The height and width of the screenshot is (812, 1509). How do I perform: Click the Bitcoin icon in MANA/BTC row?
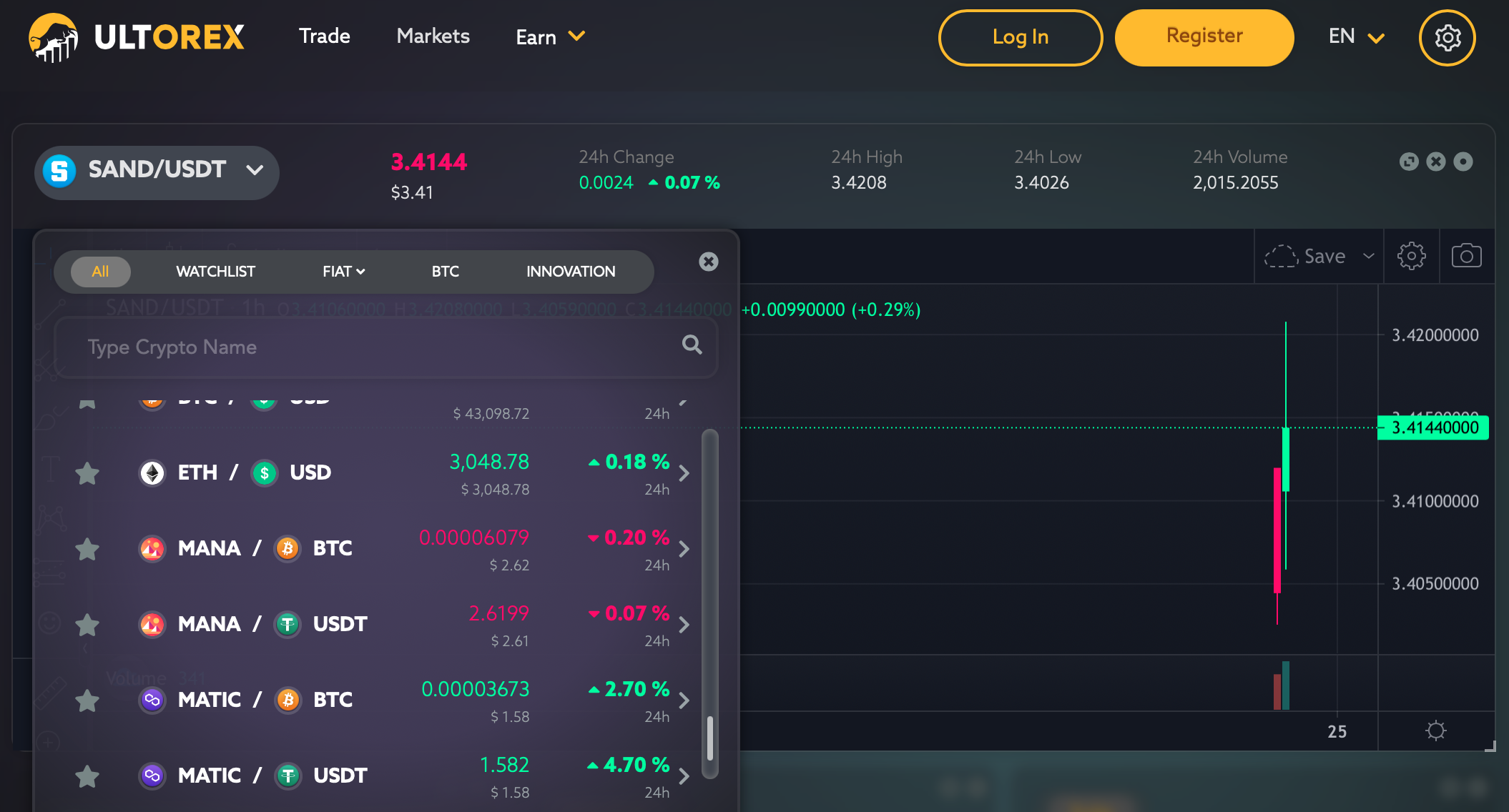tap(288, 548)
